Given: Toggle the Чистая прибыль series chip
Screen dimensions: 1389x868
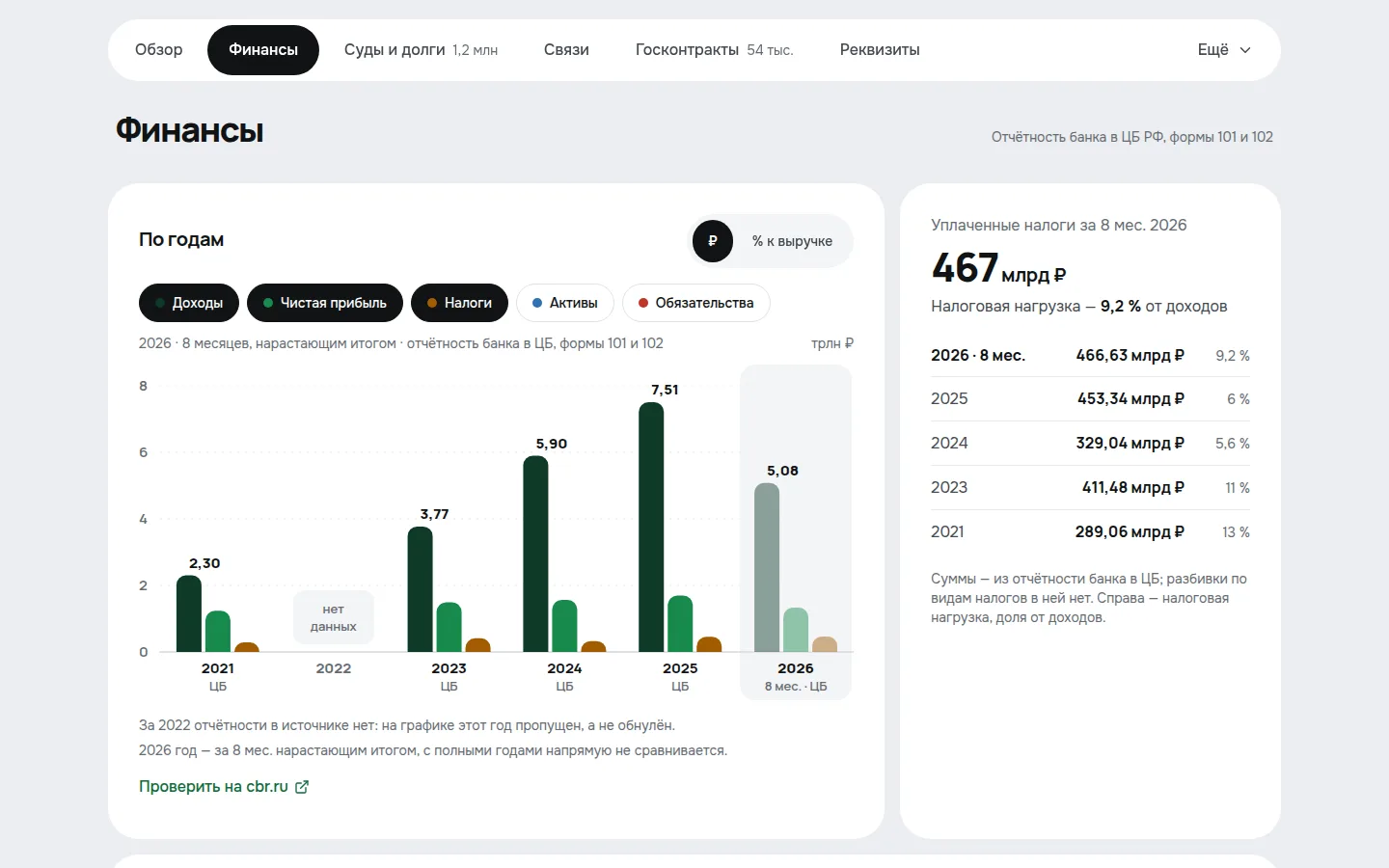Looking at the screenshot, I should click(x=325, y=303).
